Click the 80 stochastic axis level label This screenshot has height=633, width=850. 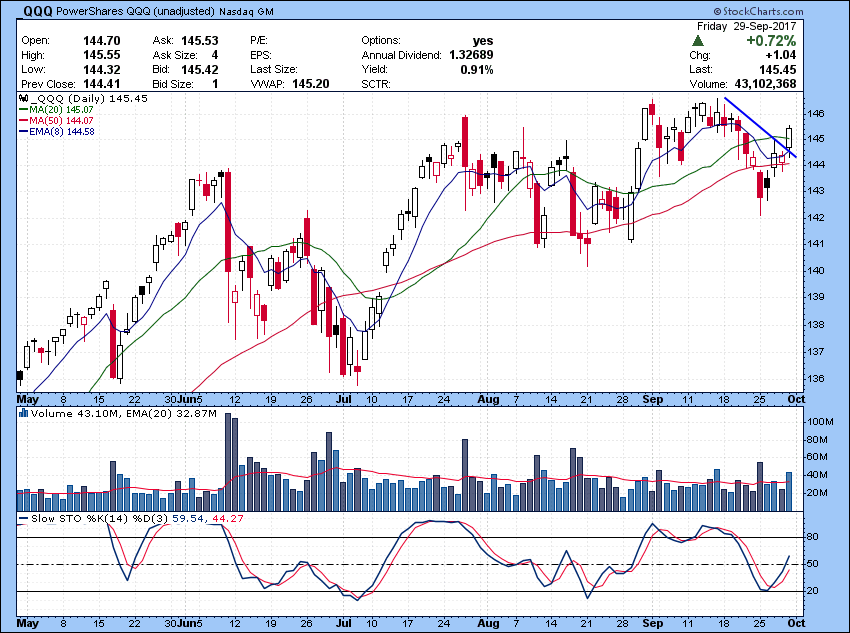pyautogui.click(x=813, y=537)
